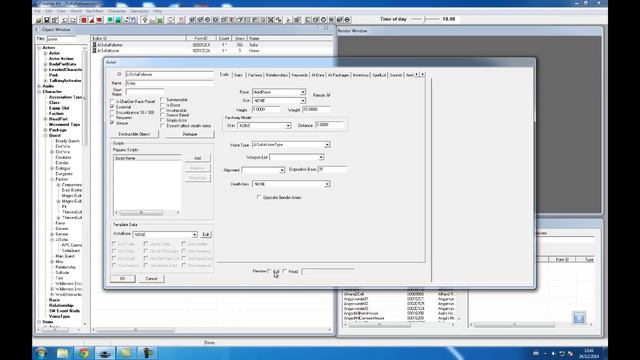This screenshot has height=360, width=640.
Task: Click the save disk icon in main toolbar
Action: click(47, 20)
